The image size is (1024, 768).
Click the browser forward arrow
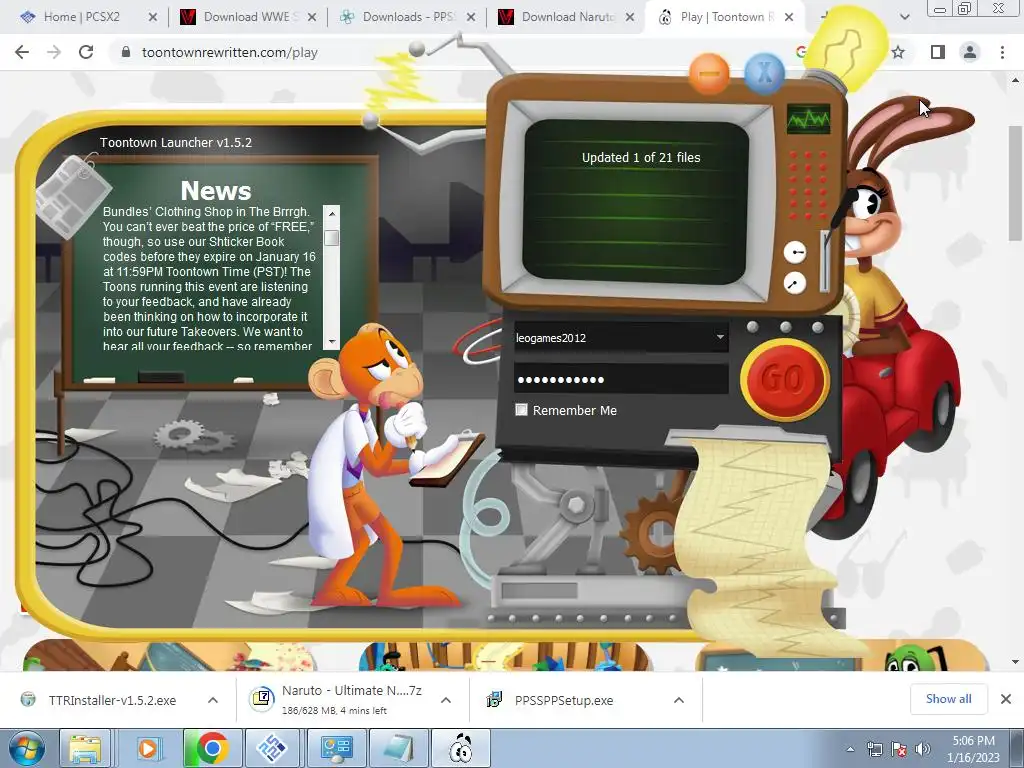coord(54,52)
